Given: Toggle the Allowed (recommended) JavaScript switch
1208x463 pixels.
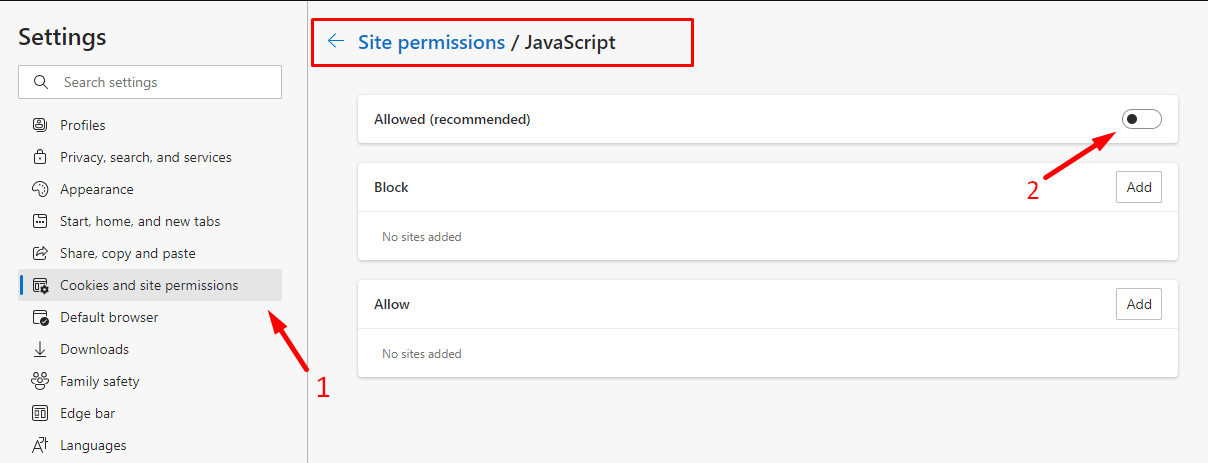Looking at the screenshot, I should tap(1142, 119).
